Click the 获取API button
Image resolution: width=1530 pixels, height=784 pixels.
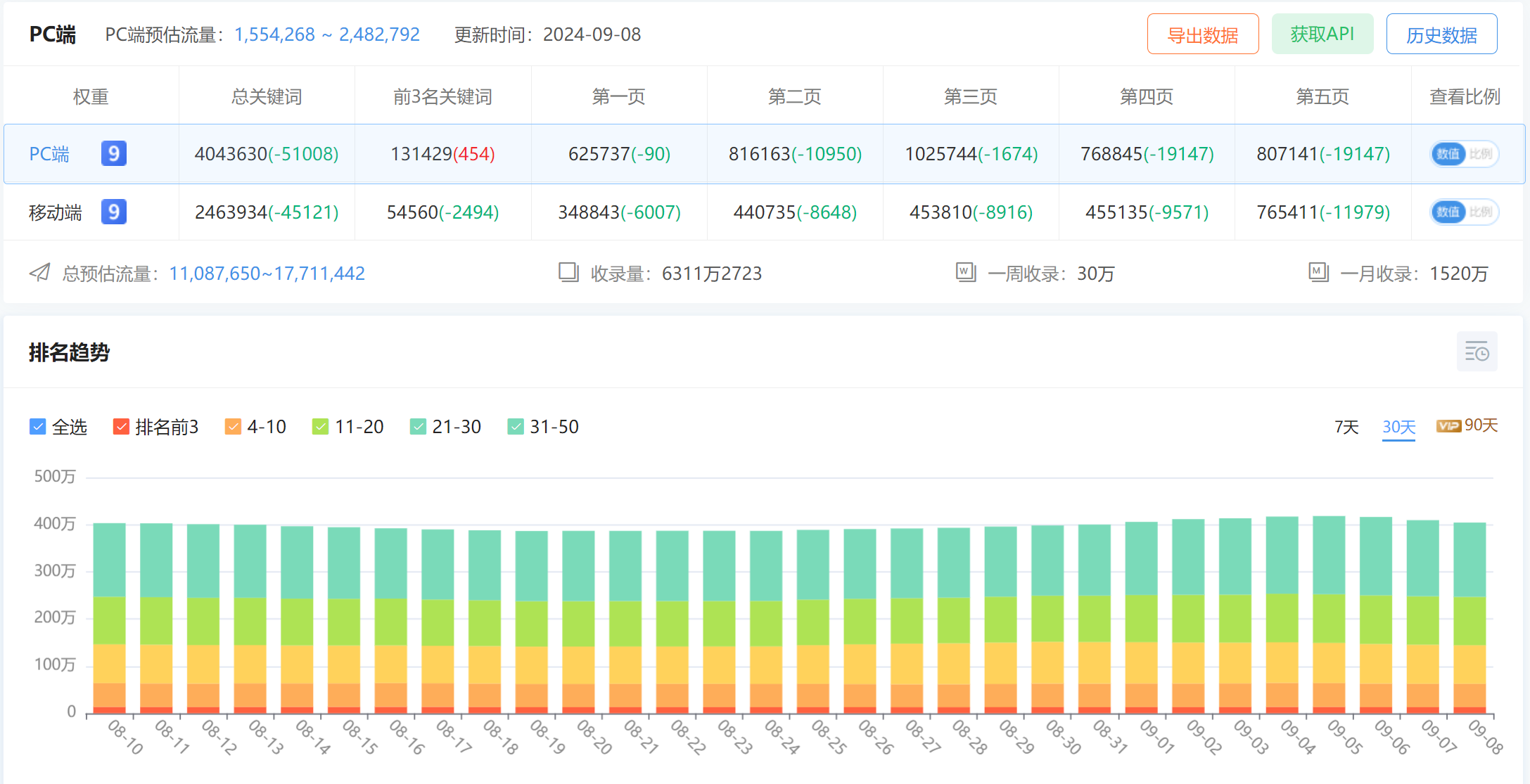pos(1322,34)
